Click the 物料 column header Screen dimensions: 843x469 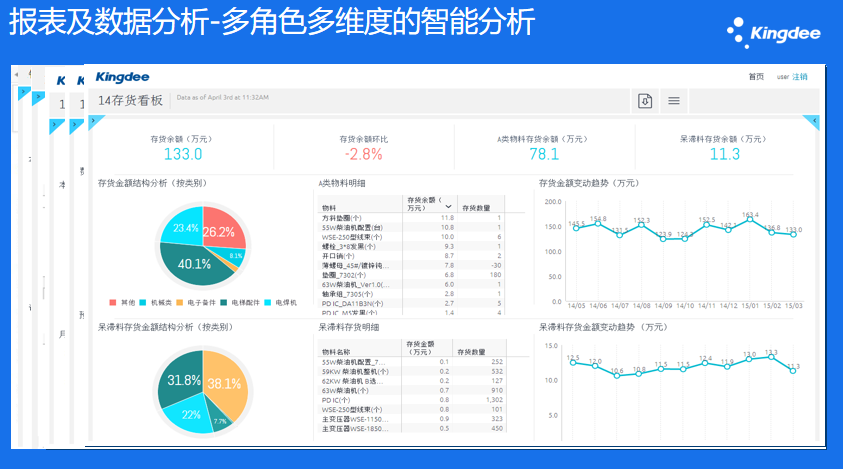pos(328,208)
